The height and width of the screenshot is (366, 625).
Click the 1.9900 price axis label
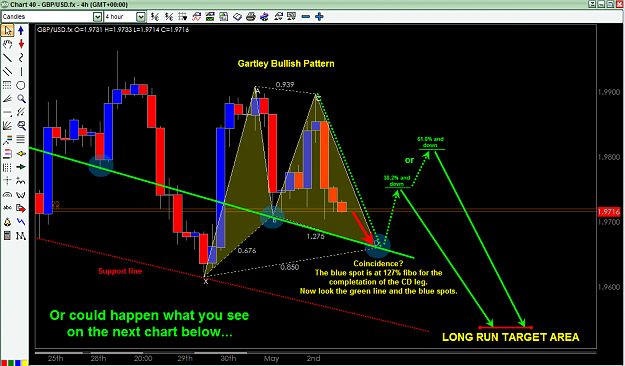click(x=609, y=92)
